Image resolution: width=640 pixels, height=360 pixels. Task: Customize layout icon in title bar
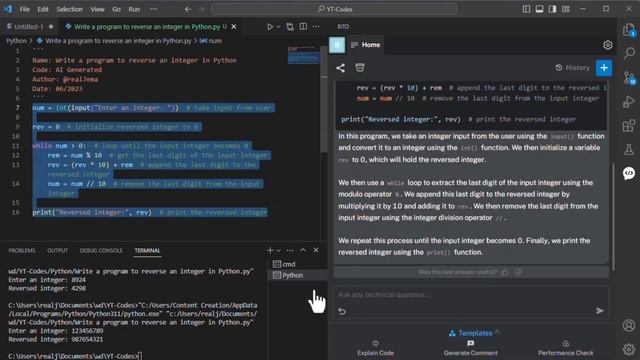coord(566,9)
